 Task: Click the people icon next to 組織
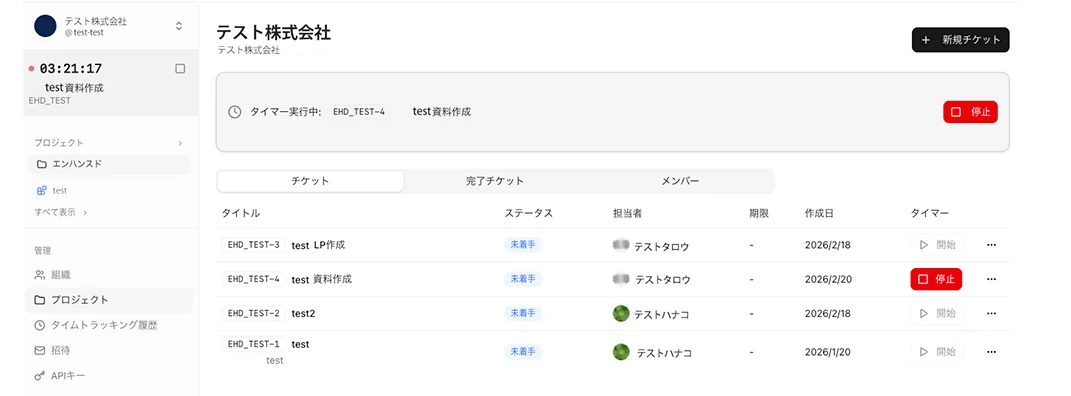pyautogui.click(x=40, y=274)
